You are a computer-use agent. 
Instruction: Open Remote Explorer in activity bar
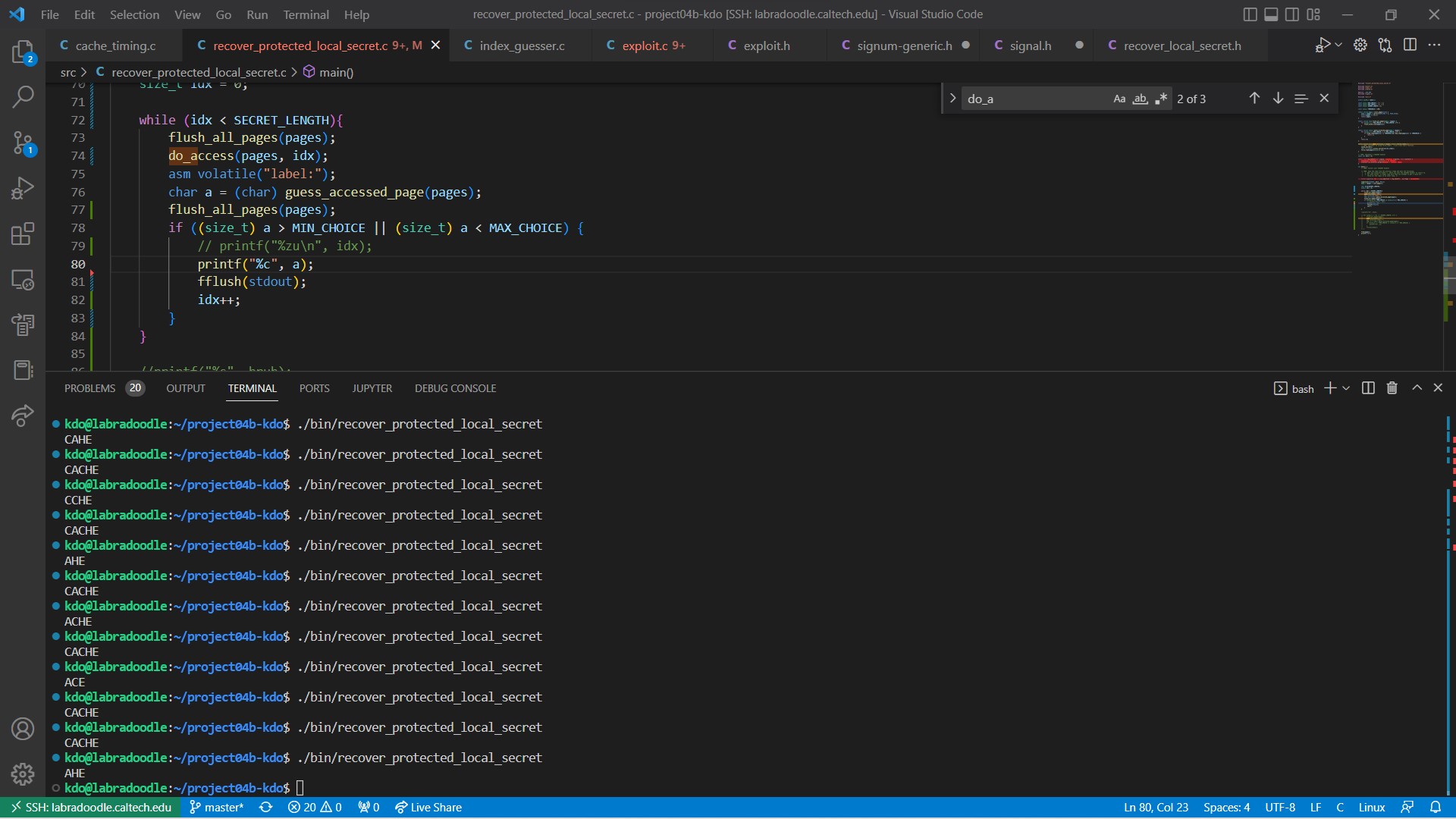click(23, 280)
